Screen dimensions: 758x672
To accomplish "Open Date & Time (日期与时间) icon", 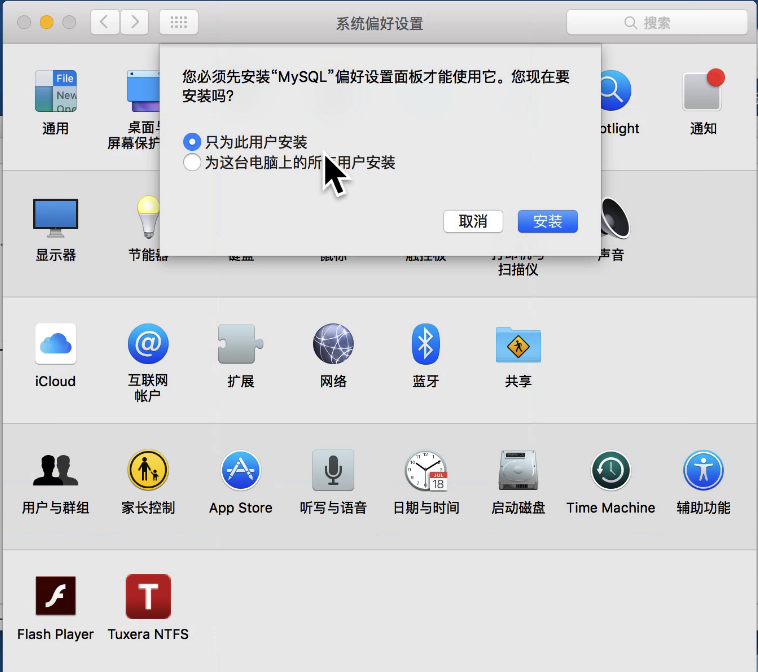I will pyautogui.click(x=426, y=470).
